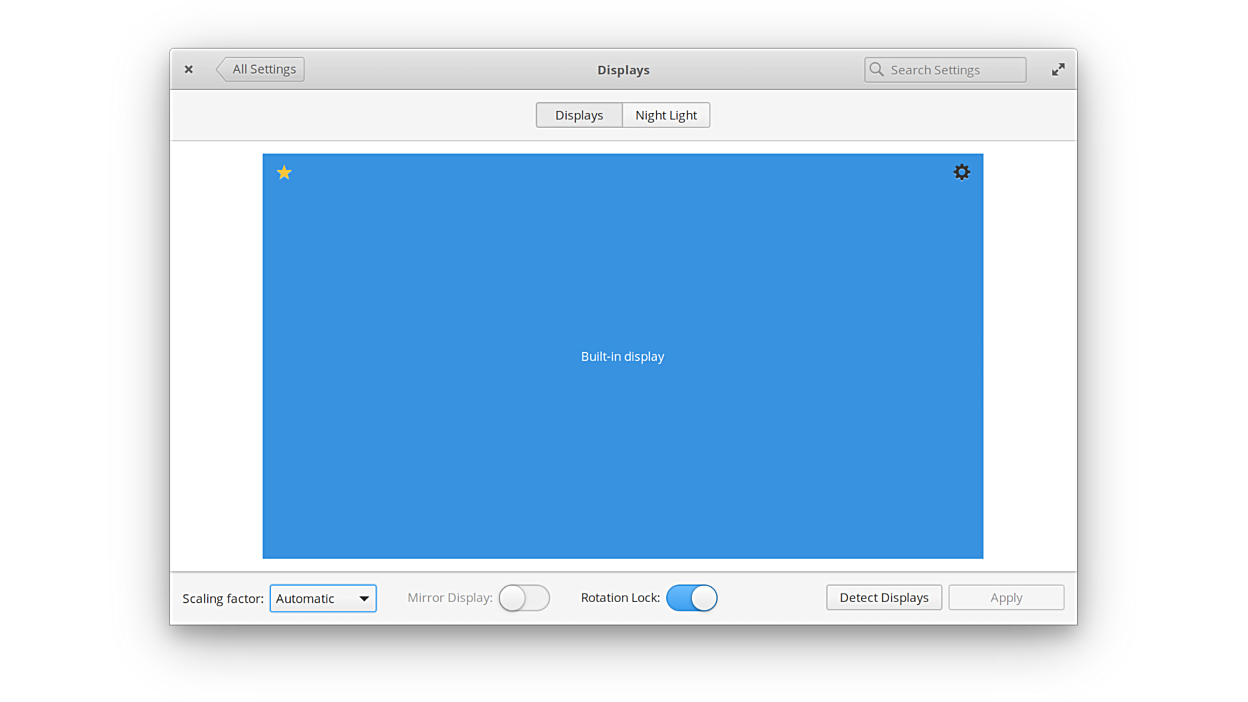This screenshot has width=1248, height=702.
Task: Switch to the Night Light tab
Action: (666, 115)
